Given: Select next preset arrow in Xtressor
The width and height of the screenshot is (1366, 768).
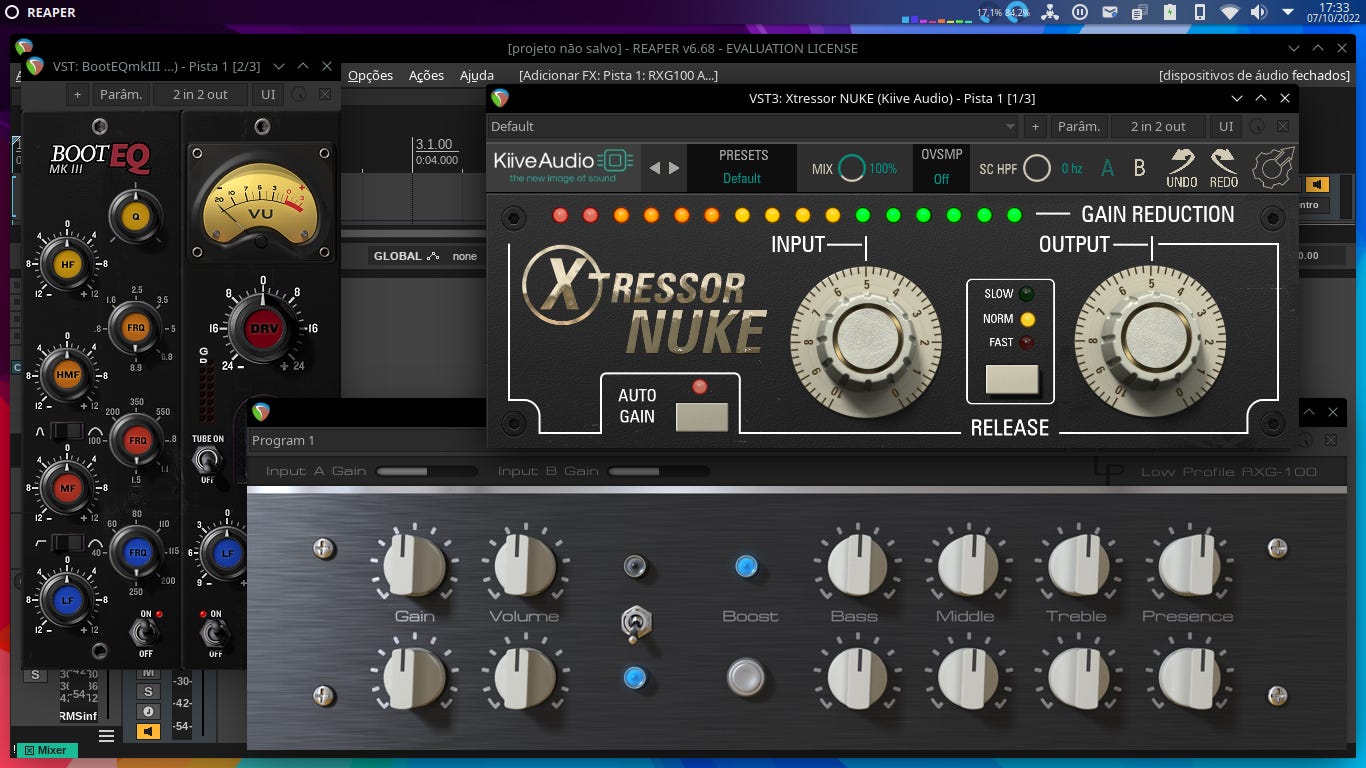Looking at the screenshot, I should pyautogui.click(x=674, y=168).
